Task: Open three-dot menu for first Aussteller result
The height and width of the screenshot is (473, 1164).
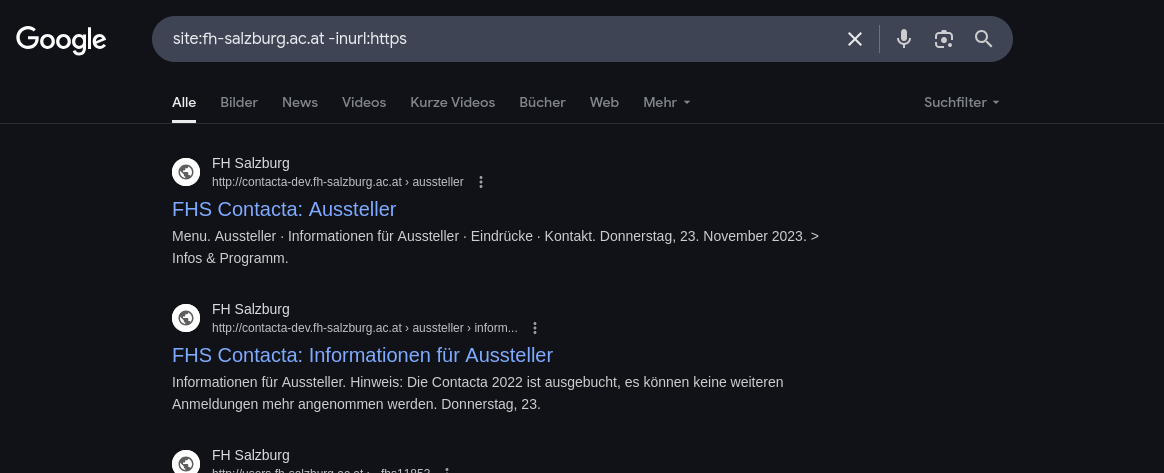Action: pyautogui.click(x=481, y=182)
